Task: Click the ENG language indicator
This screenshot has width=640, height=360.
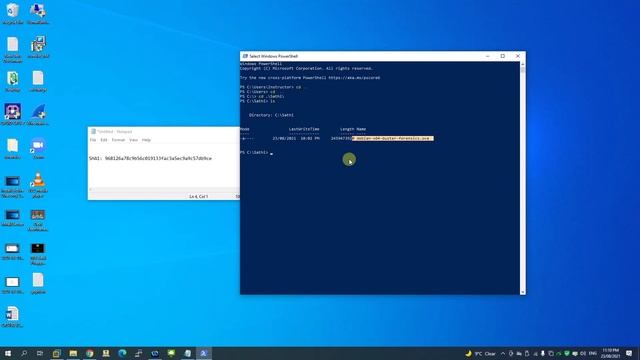Action: (x=593, y=353)
